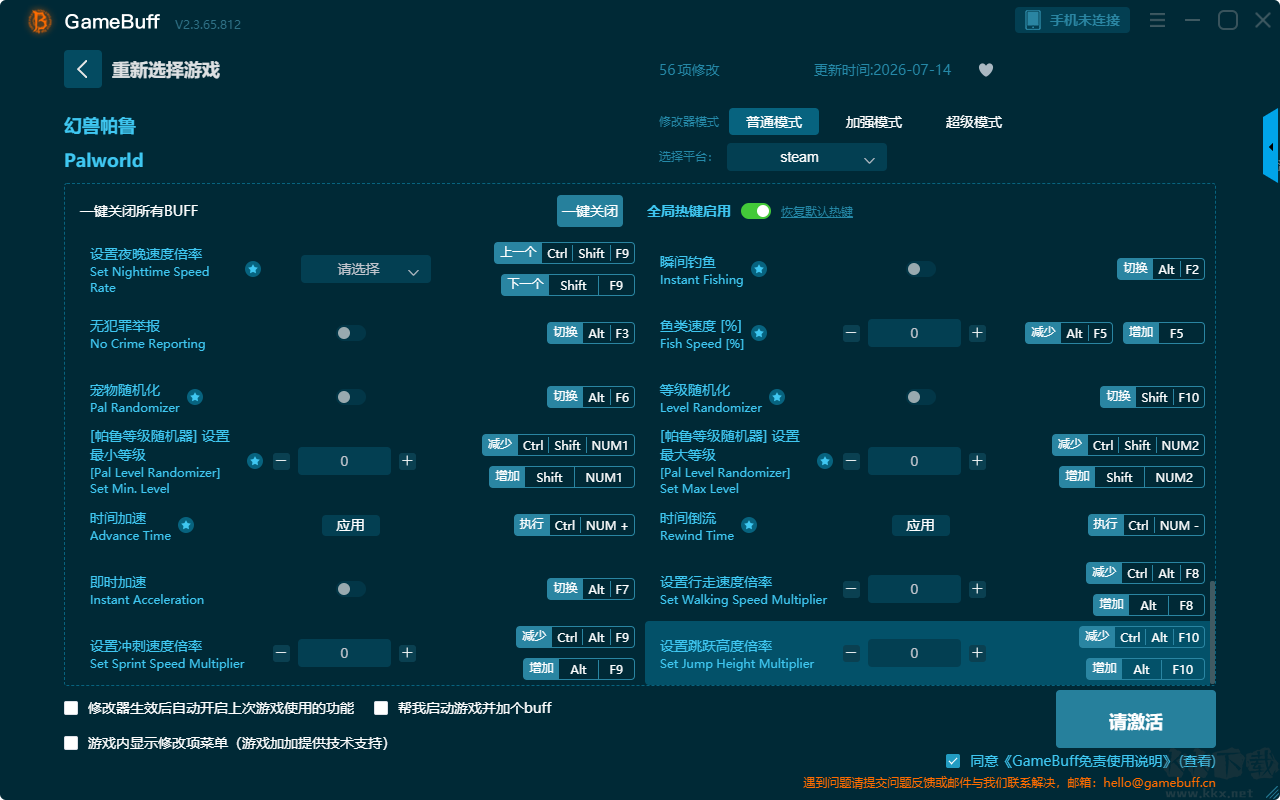This screenshot has width=1280, height=800.
Task: Click star icon beside Rewind Time
Action: (749, 525)
